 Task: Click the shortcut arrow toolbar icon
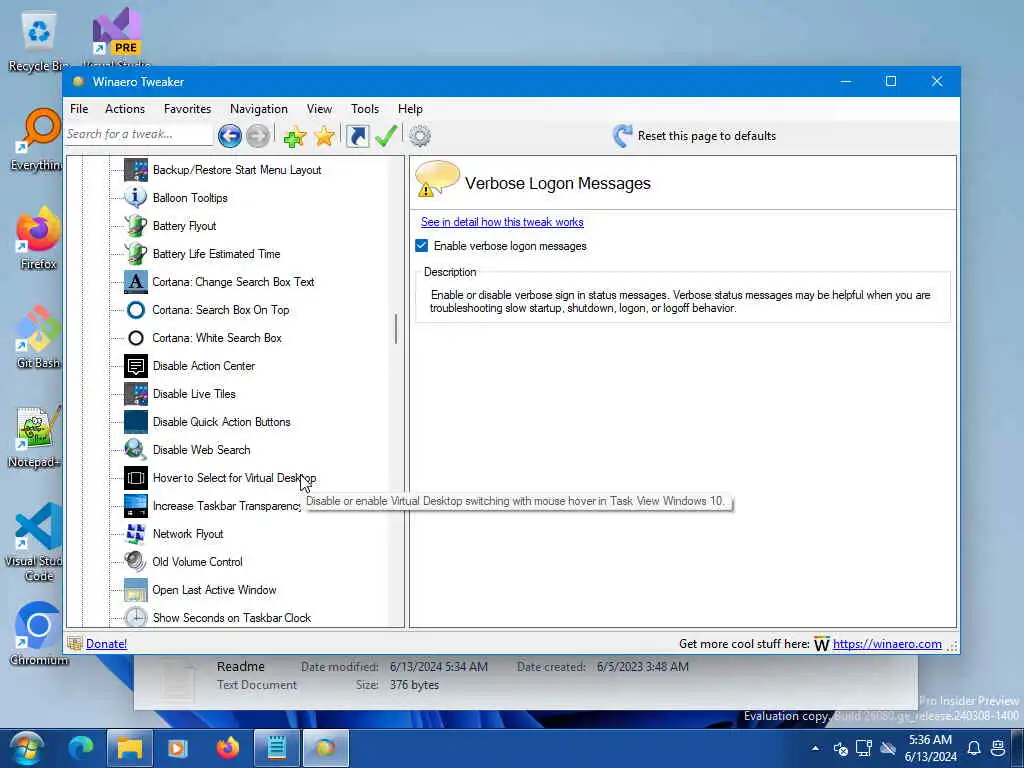357,136
